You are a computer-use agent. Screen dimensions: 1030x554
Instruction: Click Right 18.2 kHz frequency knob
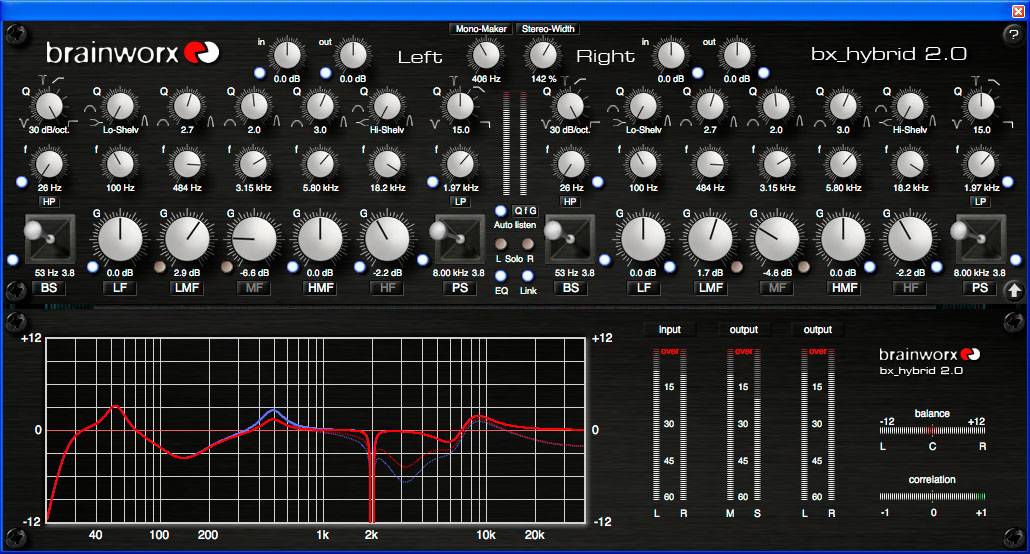(910, 164)
